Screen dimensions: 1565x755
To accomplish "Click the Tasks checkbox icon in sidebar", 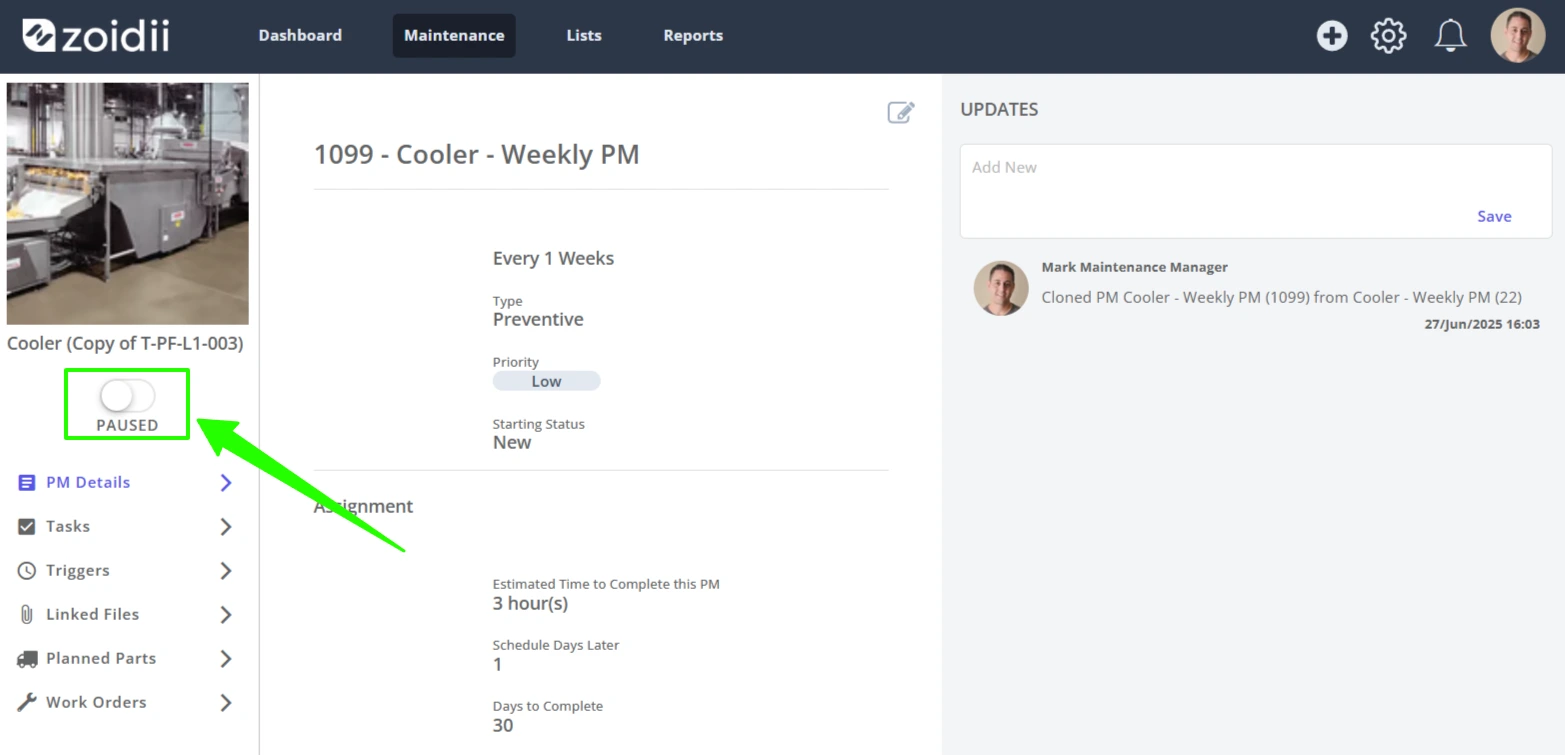I will [27, 526].
